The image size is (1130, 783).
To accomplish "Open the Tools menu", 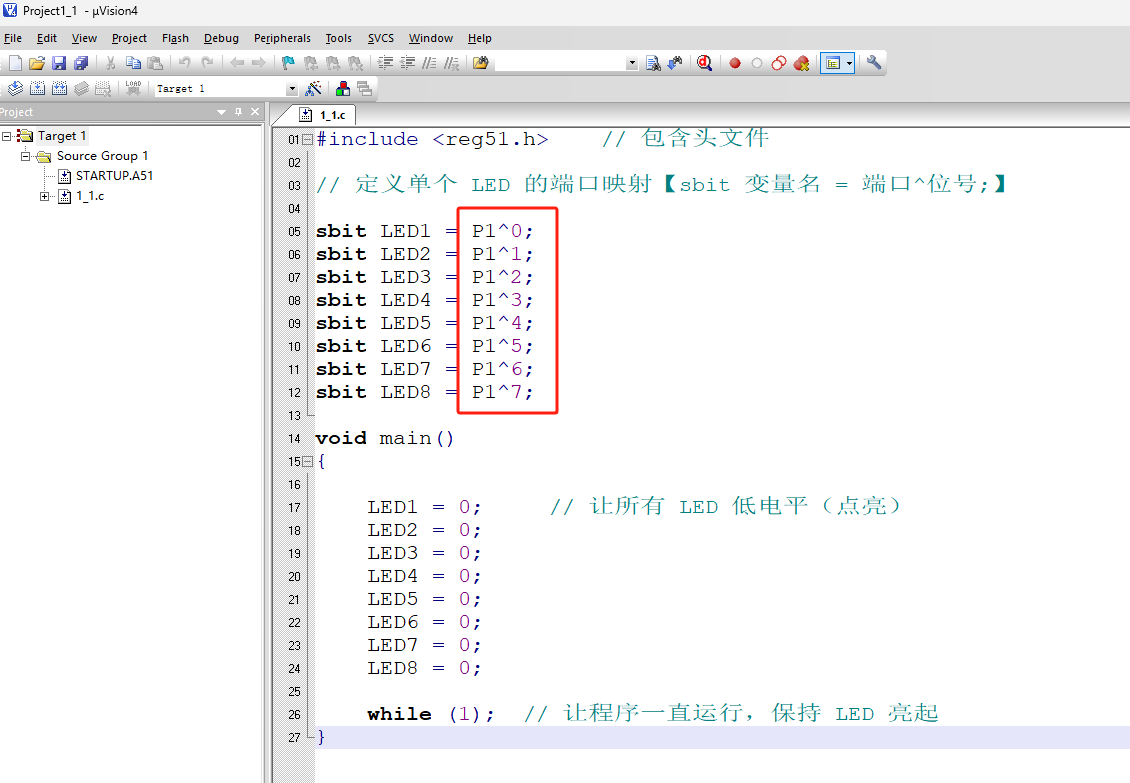I will [x=339, y=38].
